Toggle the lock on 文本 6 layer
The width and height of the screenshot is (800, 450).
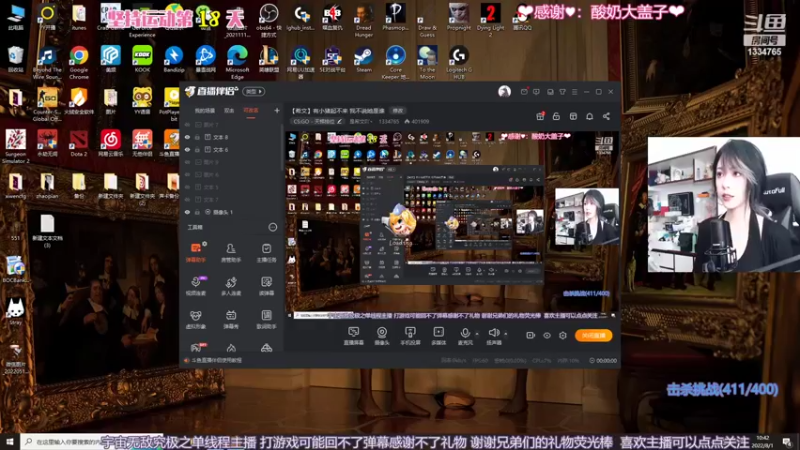tap(197, 149)
